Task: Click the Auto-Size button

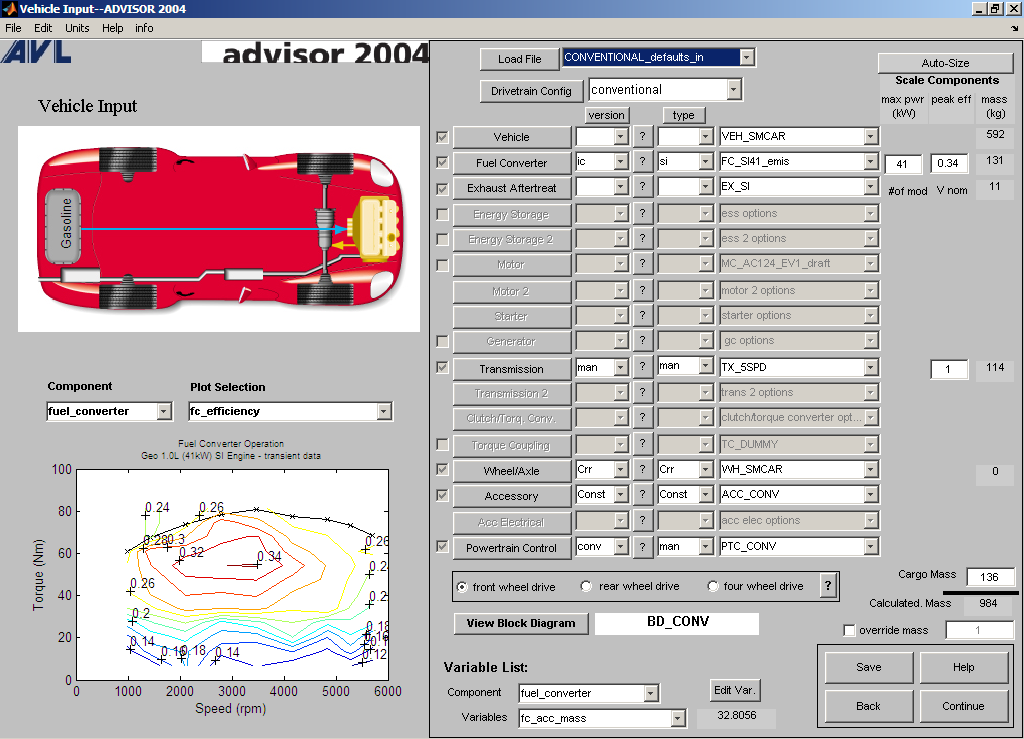Action: point(945,63)
